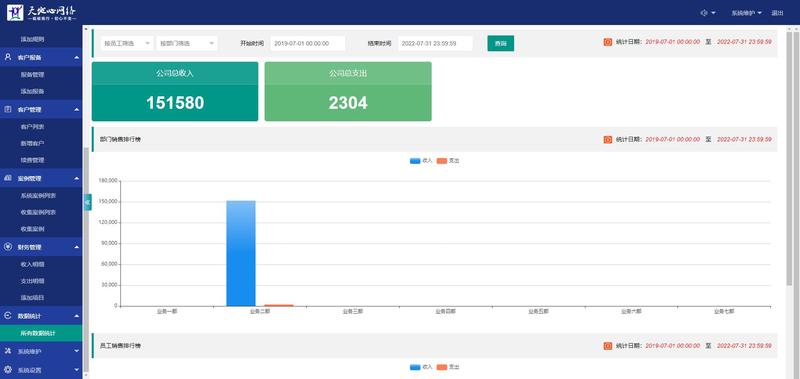Click the 案例管理 icon in sidebar
Screen dimensions: 800x379
click(8, 178)
